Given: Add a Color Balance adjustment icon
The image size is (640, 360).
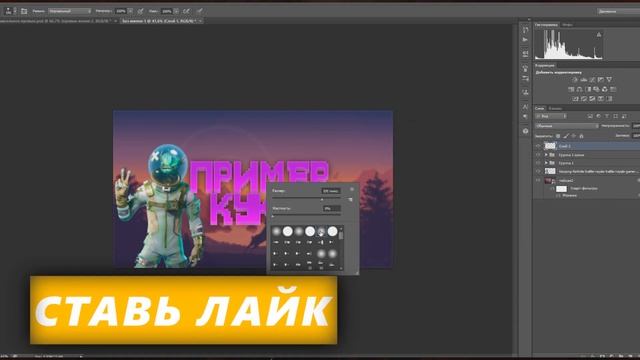Looking at the screenshot, I should pos(580,89).
